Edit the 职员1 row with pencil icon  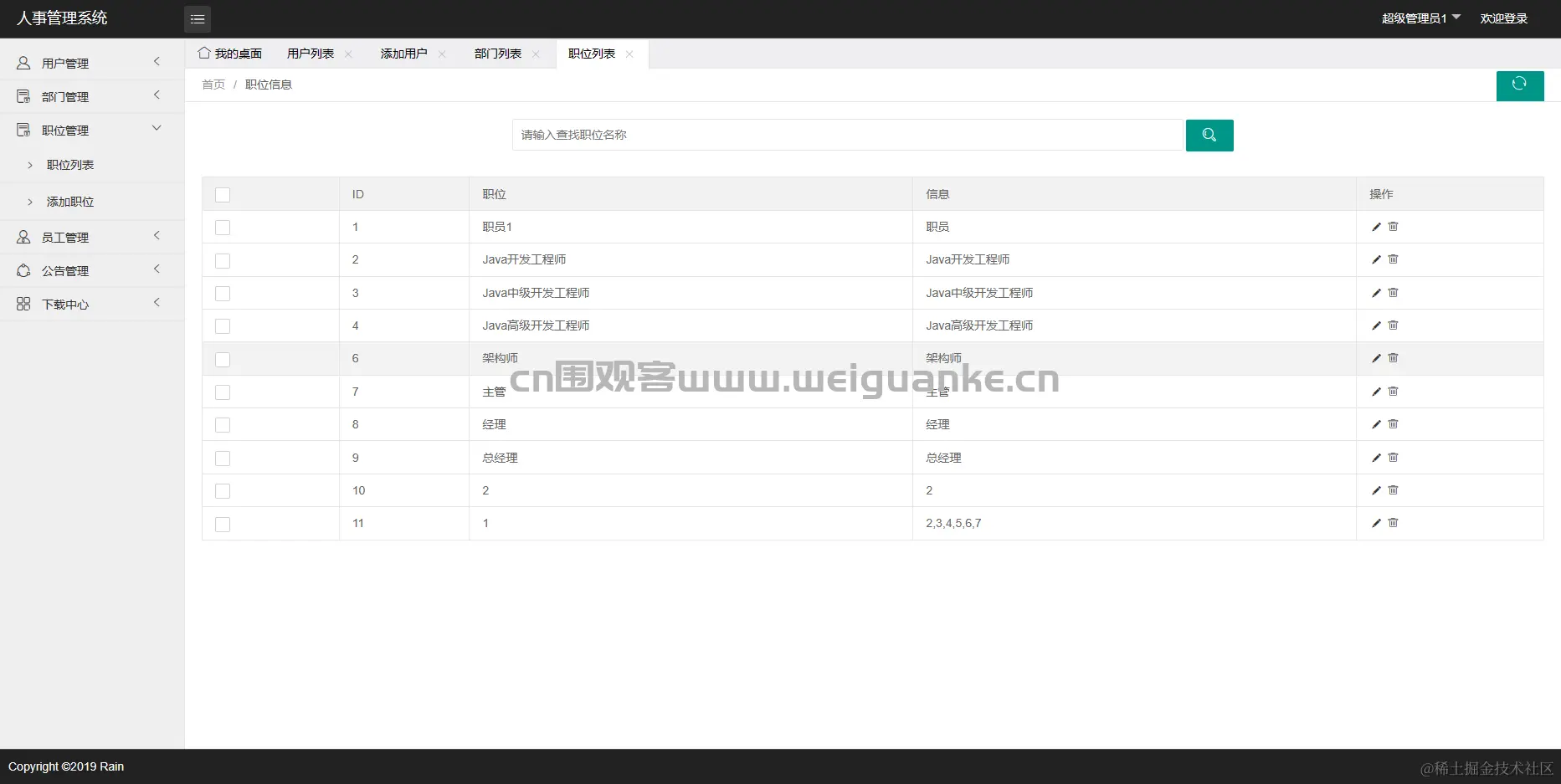tap(1377, 227)
